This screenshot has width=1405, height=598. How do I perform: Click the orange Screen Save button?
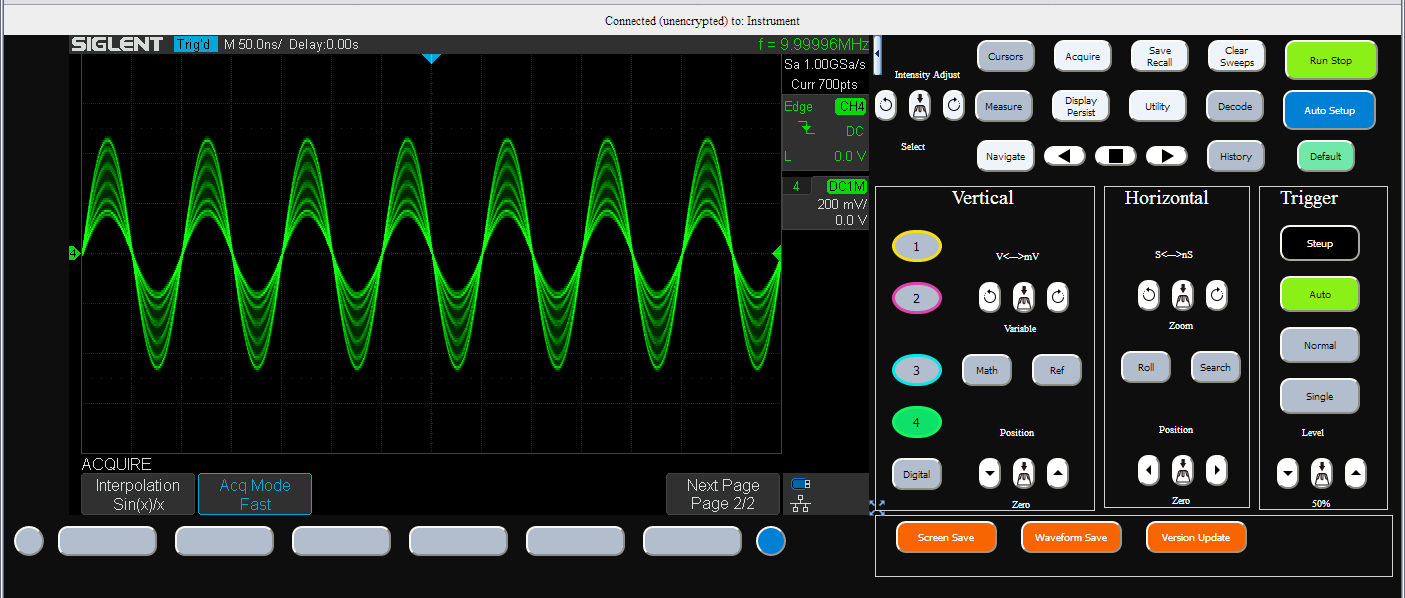coord(946,538)
